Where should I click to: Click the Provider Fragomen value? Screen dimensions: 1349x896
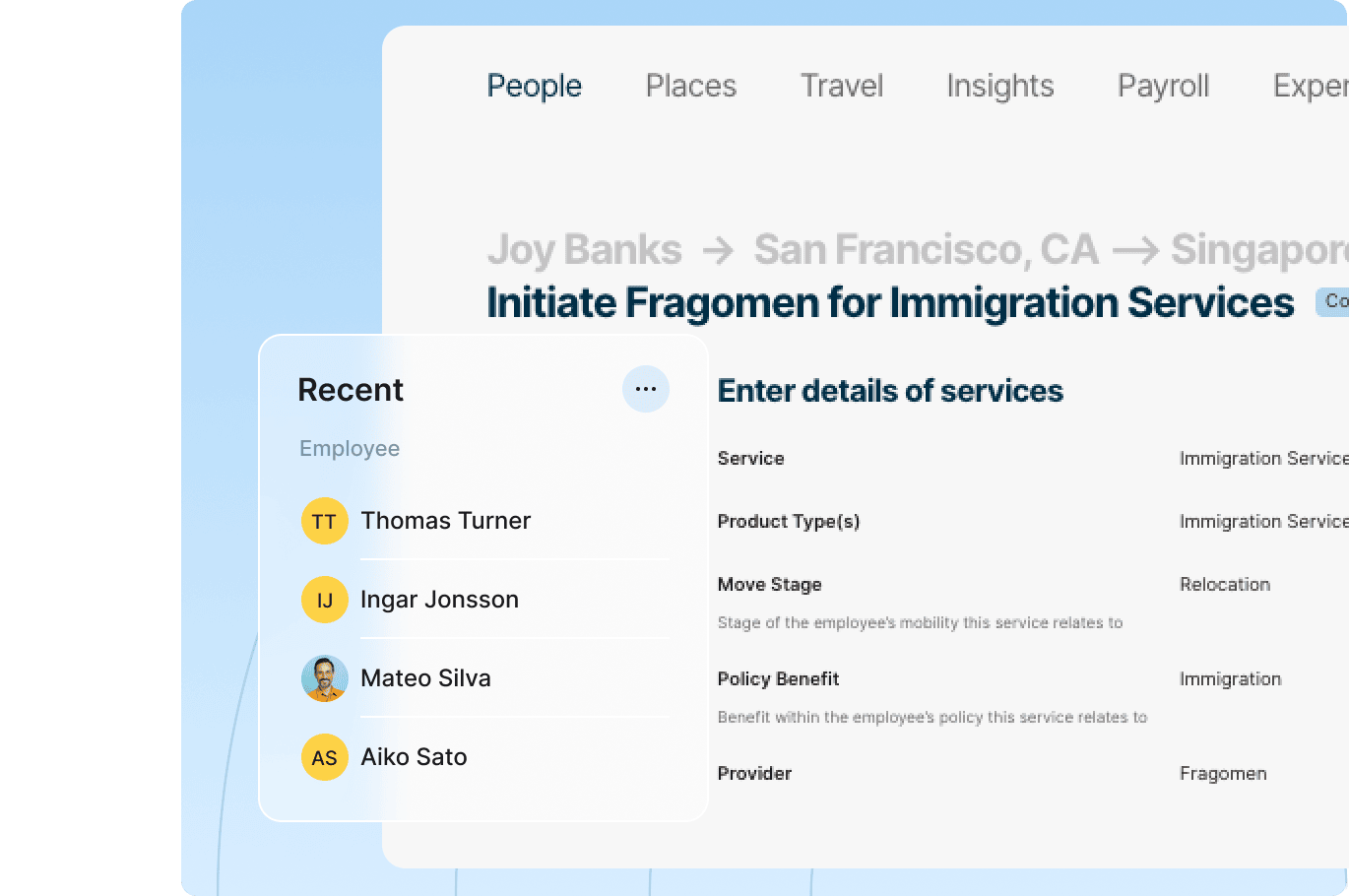pos(1223,774)
